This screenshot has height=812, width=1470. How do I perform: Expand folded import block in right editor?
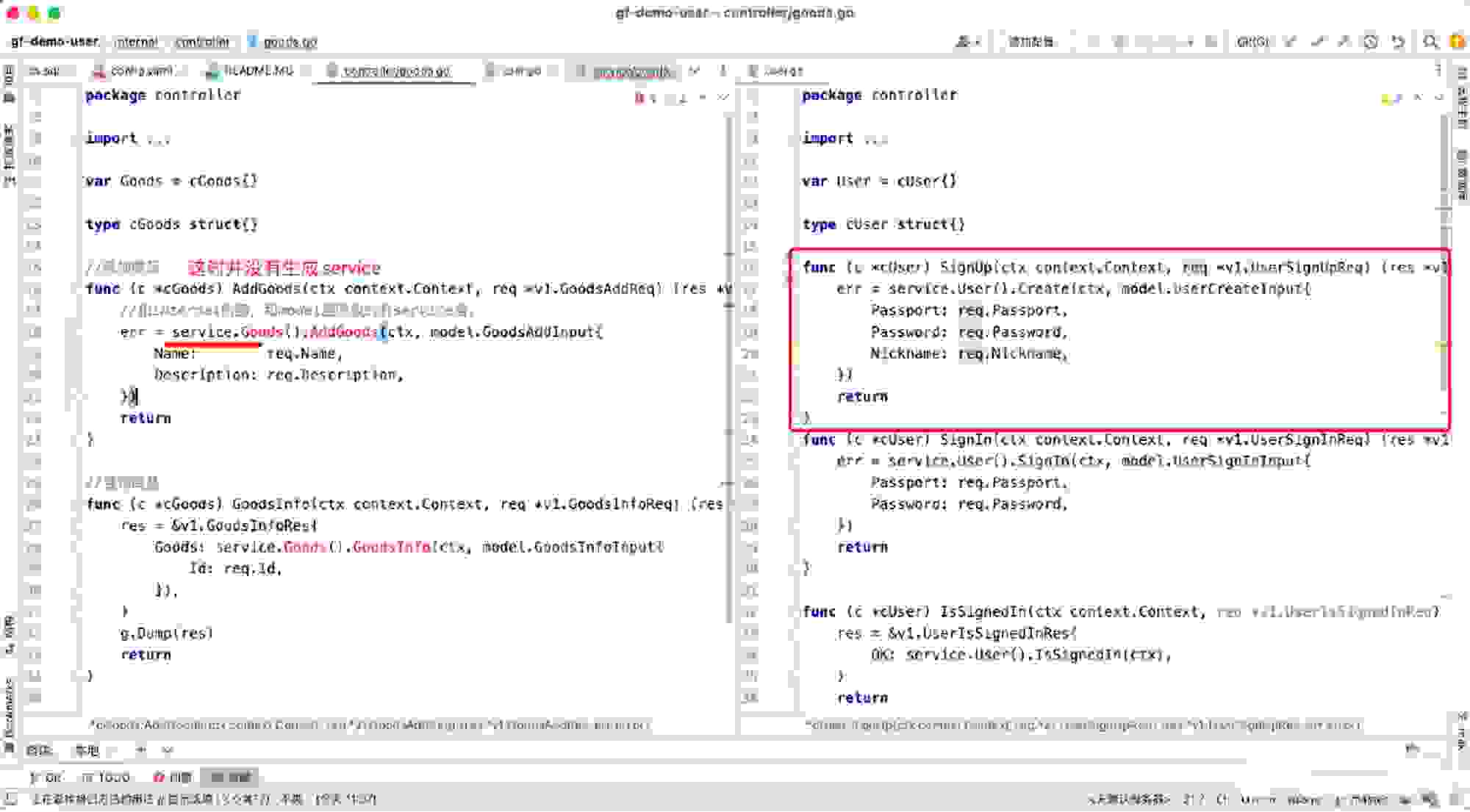(x=875, y=138)
